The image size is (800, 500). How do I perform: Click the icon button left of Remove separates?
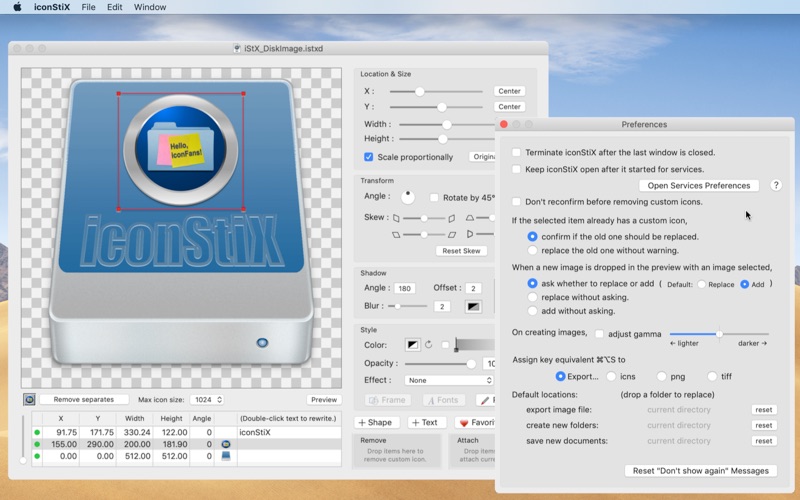point(29,399)
